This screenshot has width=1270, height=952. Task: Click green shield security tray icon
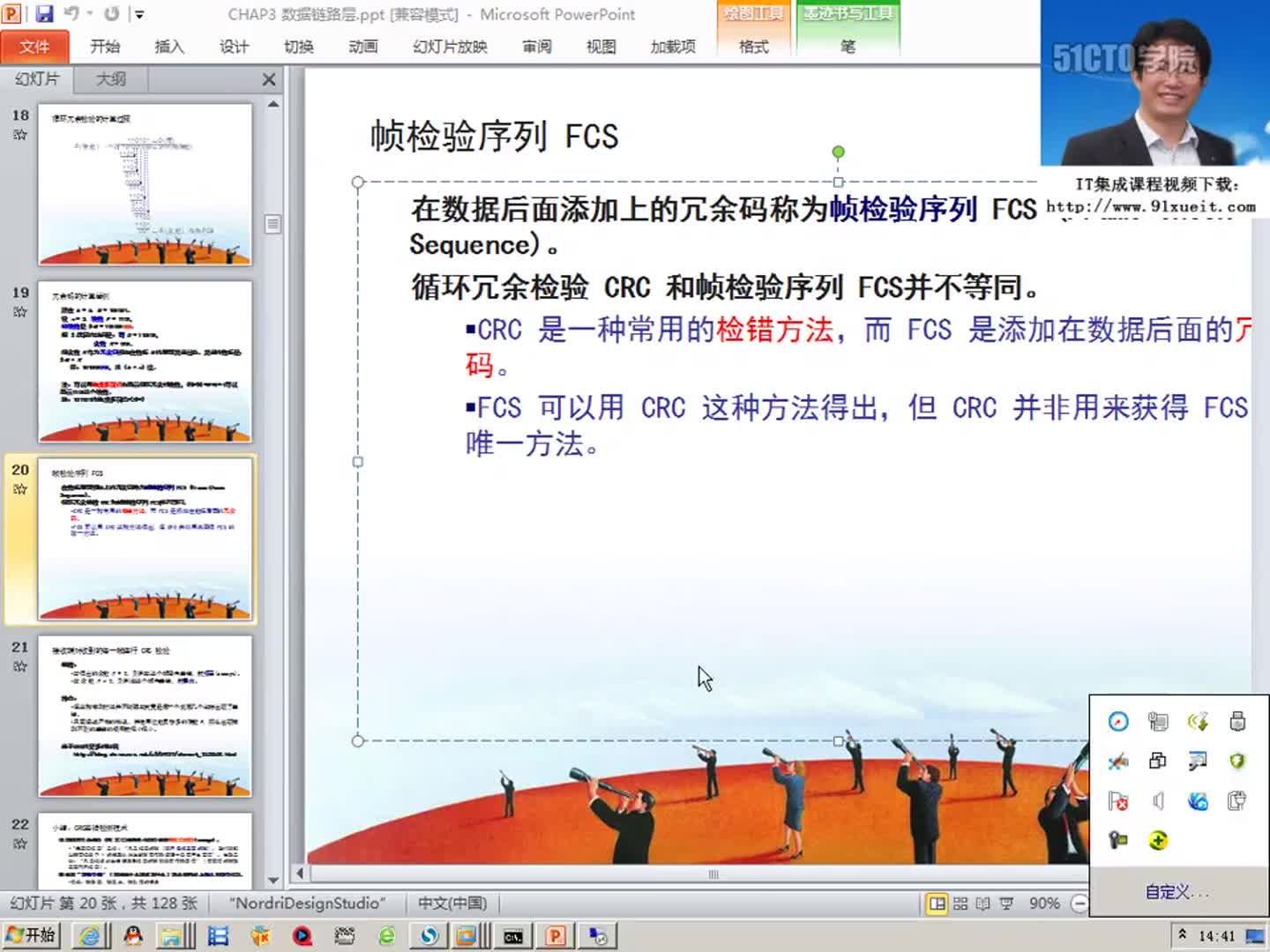tap(1237, 761)
